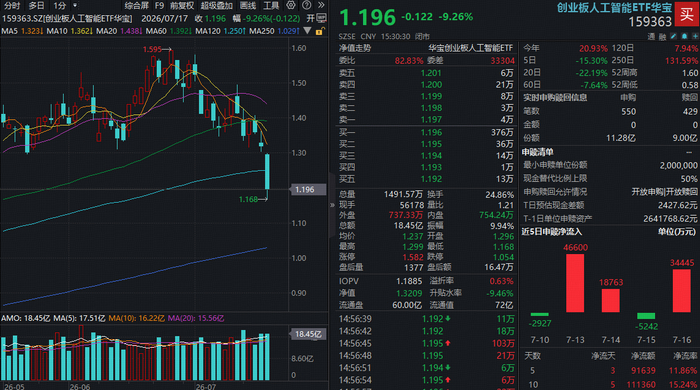Open the 综合屏 combined screen
The width and height of the screenshot is (700, 390).
[x=137, y=5]
